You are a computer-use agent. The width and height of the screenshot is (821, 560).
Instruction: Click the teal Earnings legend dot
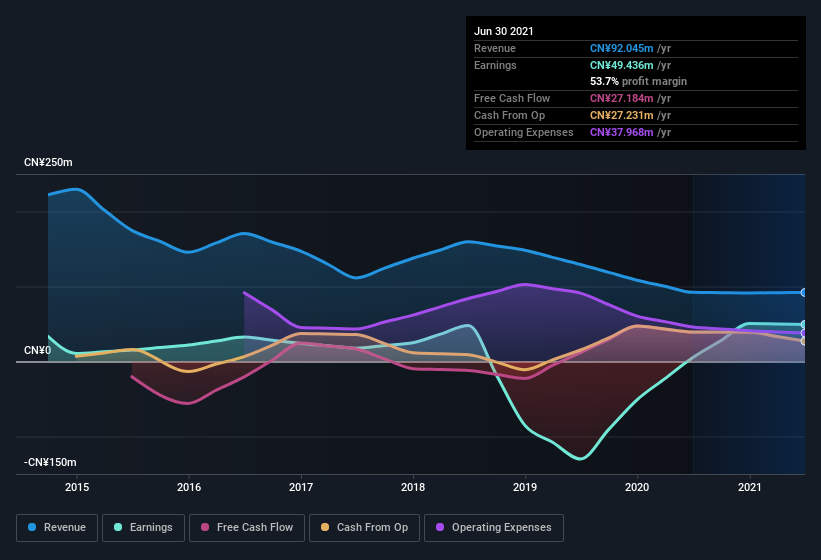pyautogui.click(x=118, y=527)
